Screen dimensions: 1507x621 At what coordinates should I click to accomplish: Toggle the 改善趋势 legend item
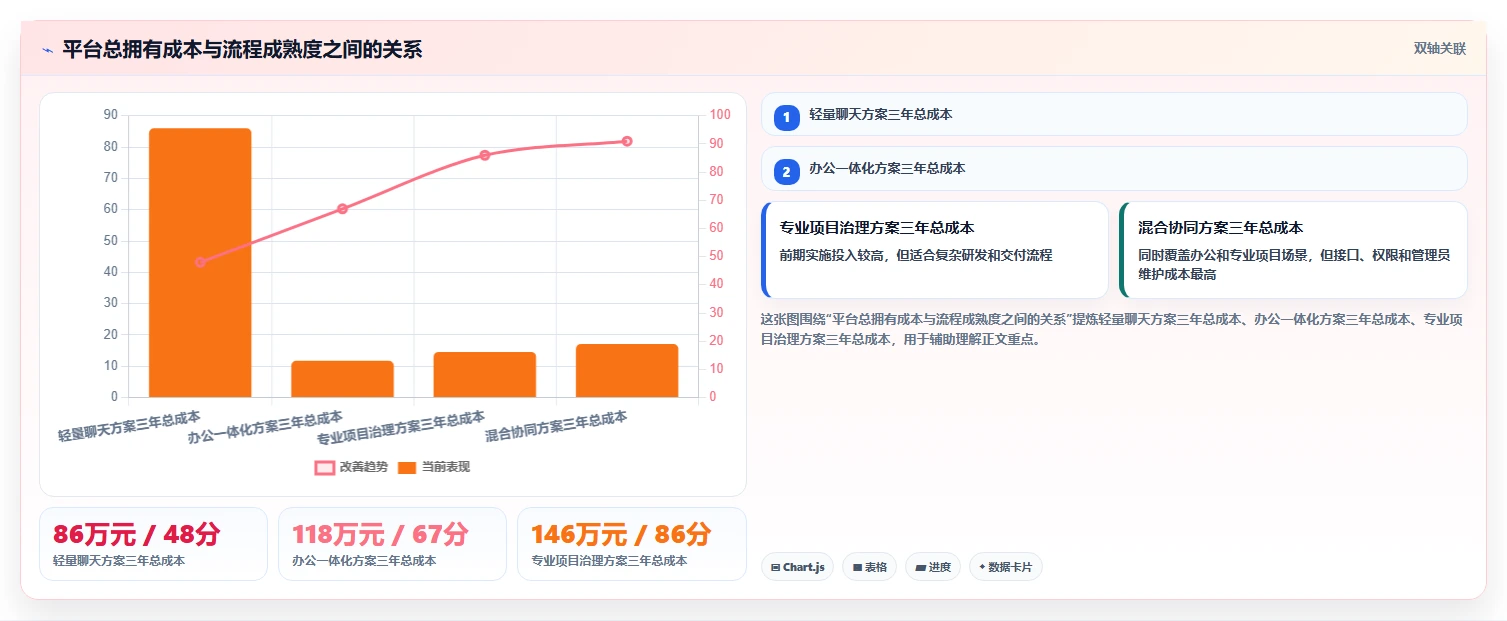pyautogui.click(x=351, y=467)
